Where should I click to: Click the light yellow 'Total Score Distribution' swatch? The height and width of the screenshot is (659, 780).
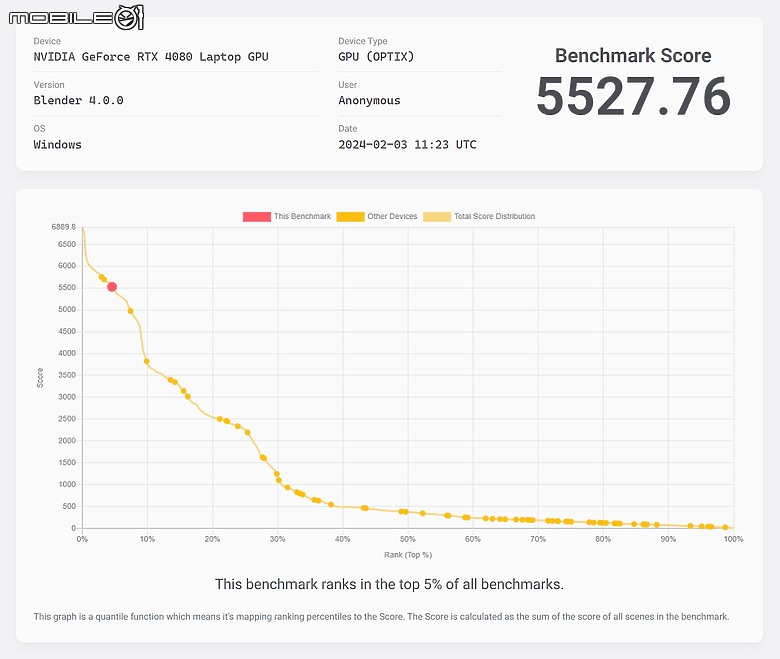(x=437, y=216)
